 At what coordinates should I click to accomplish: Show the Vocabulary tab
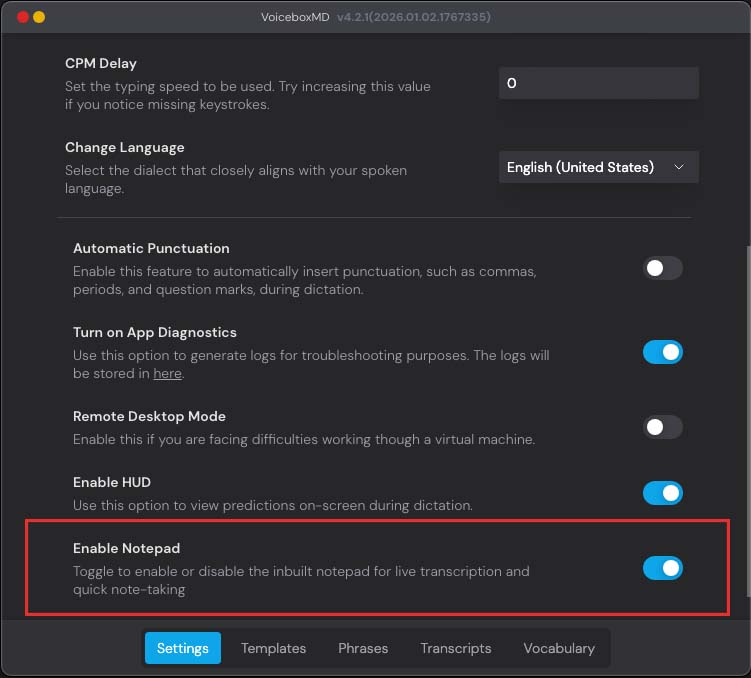[x=559, y=648]
